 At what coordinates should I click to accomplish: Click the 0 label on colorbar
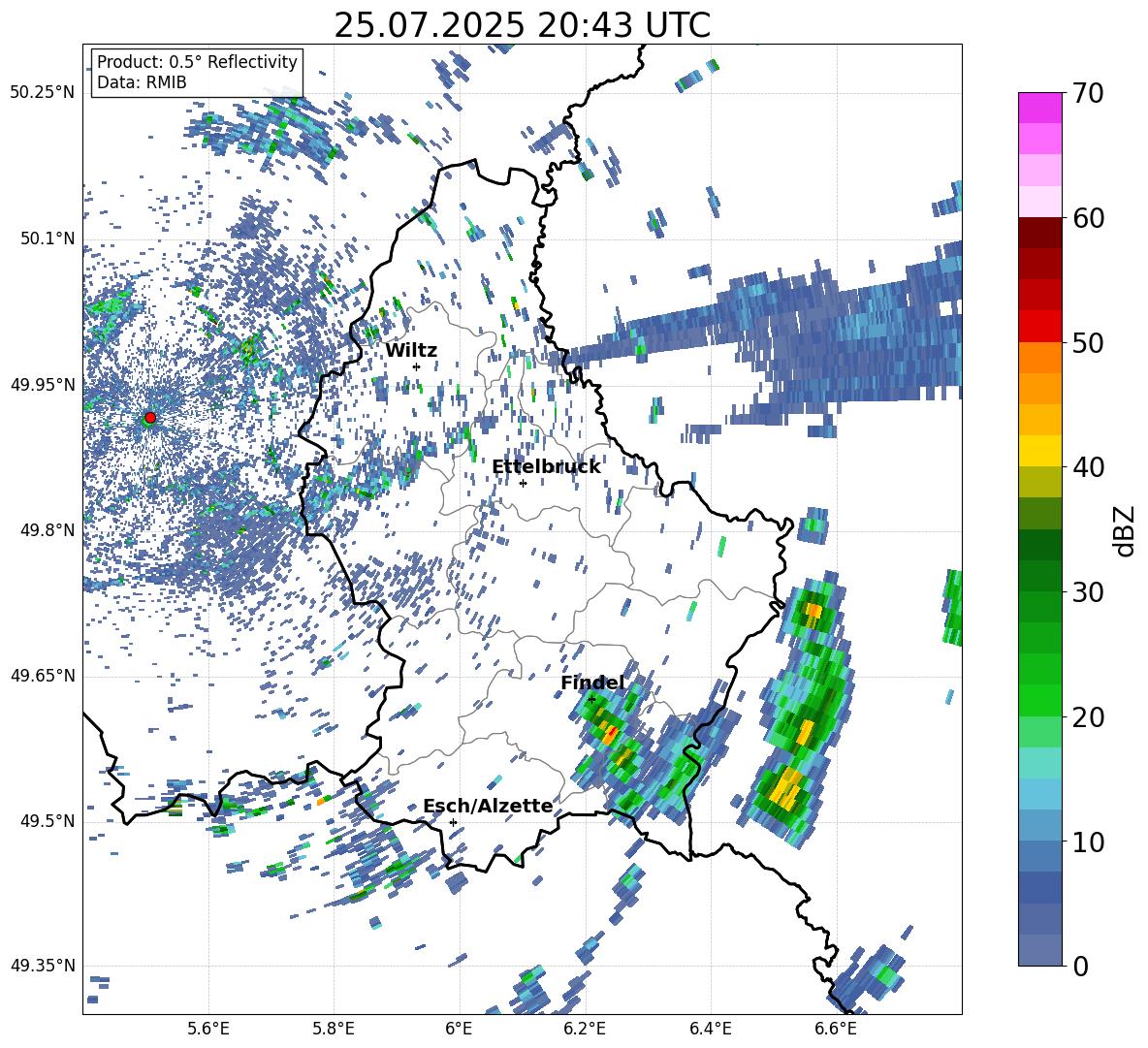tap(1080, 966)
